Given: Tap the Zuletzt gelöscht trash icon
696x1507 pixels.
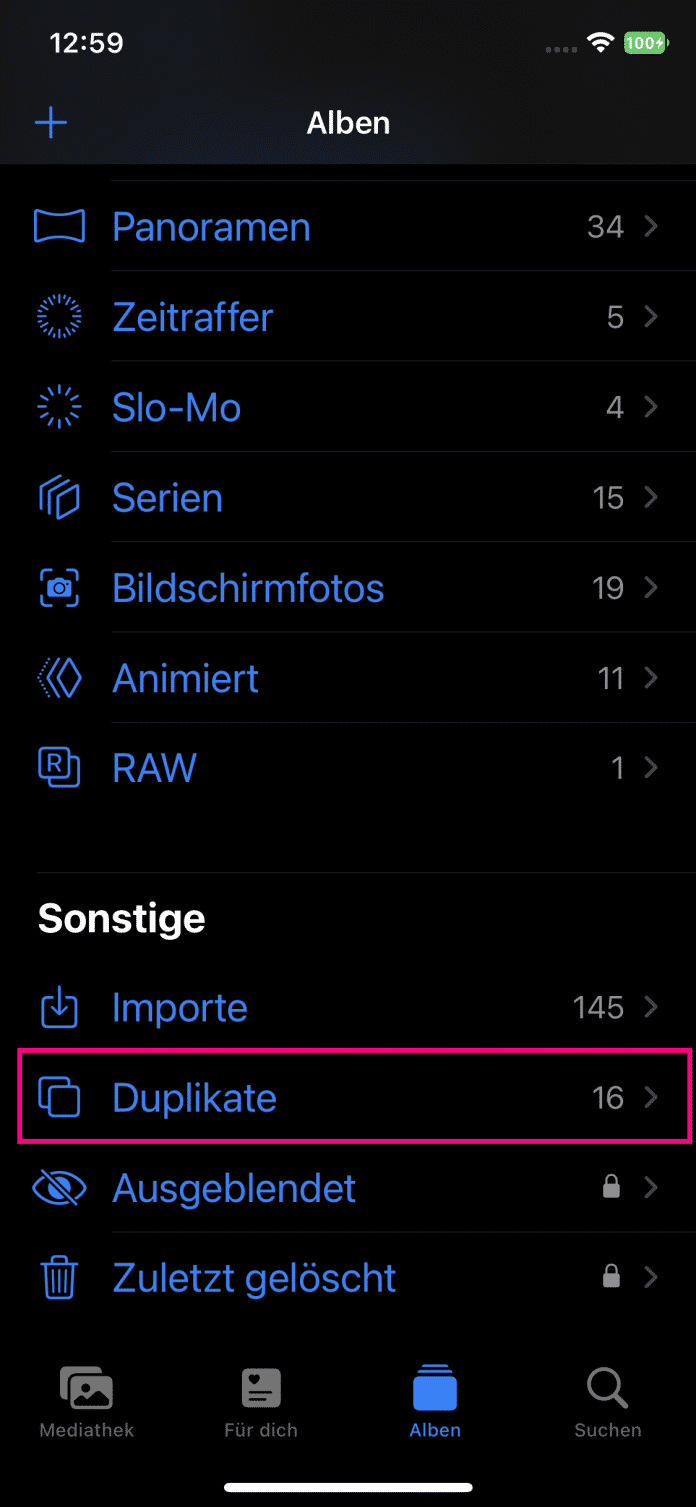Looking at the screenshot, I should pyautogui.click(x=59, y=1278).
